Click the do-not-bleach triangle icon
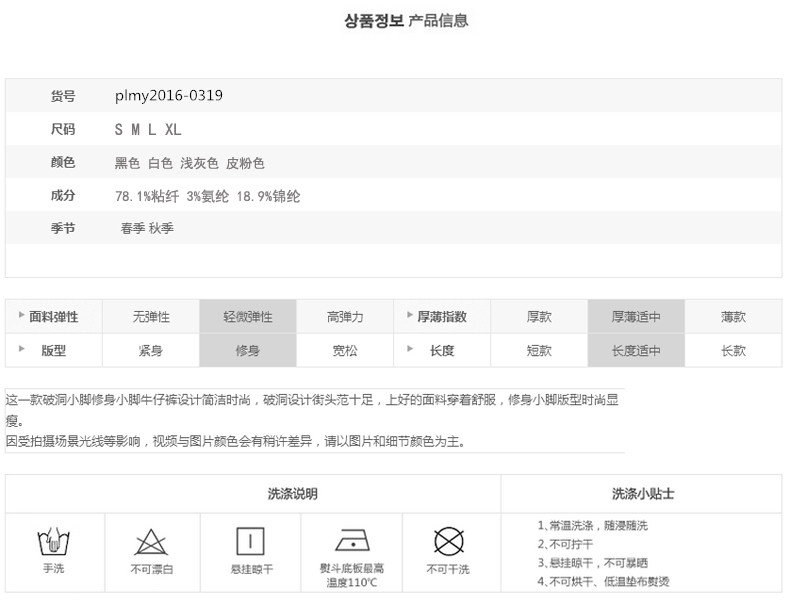Screen dimensions: 790x605 [x=151, y=542]
